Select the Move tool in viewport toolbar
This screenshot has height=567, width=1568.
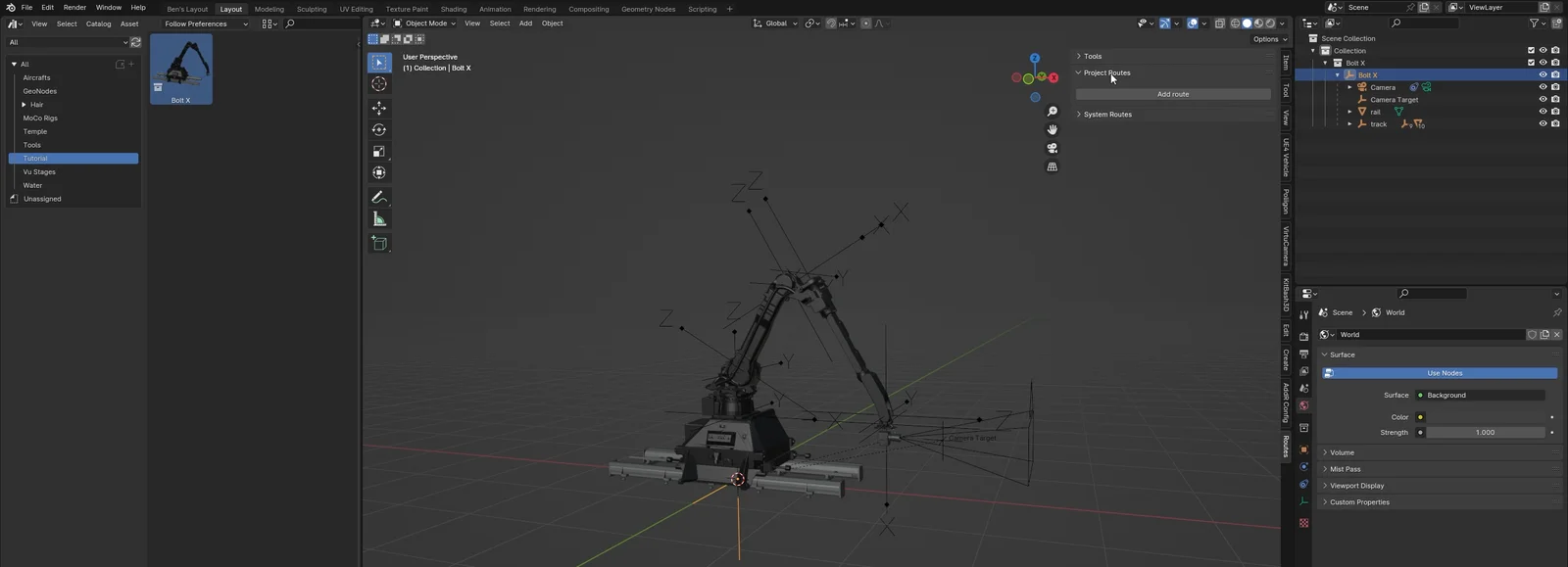[x=379, y=108]
